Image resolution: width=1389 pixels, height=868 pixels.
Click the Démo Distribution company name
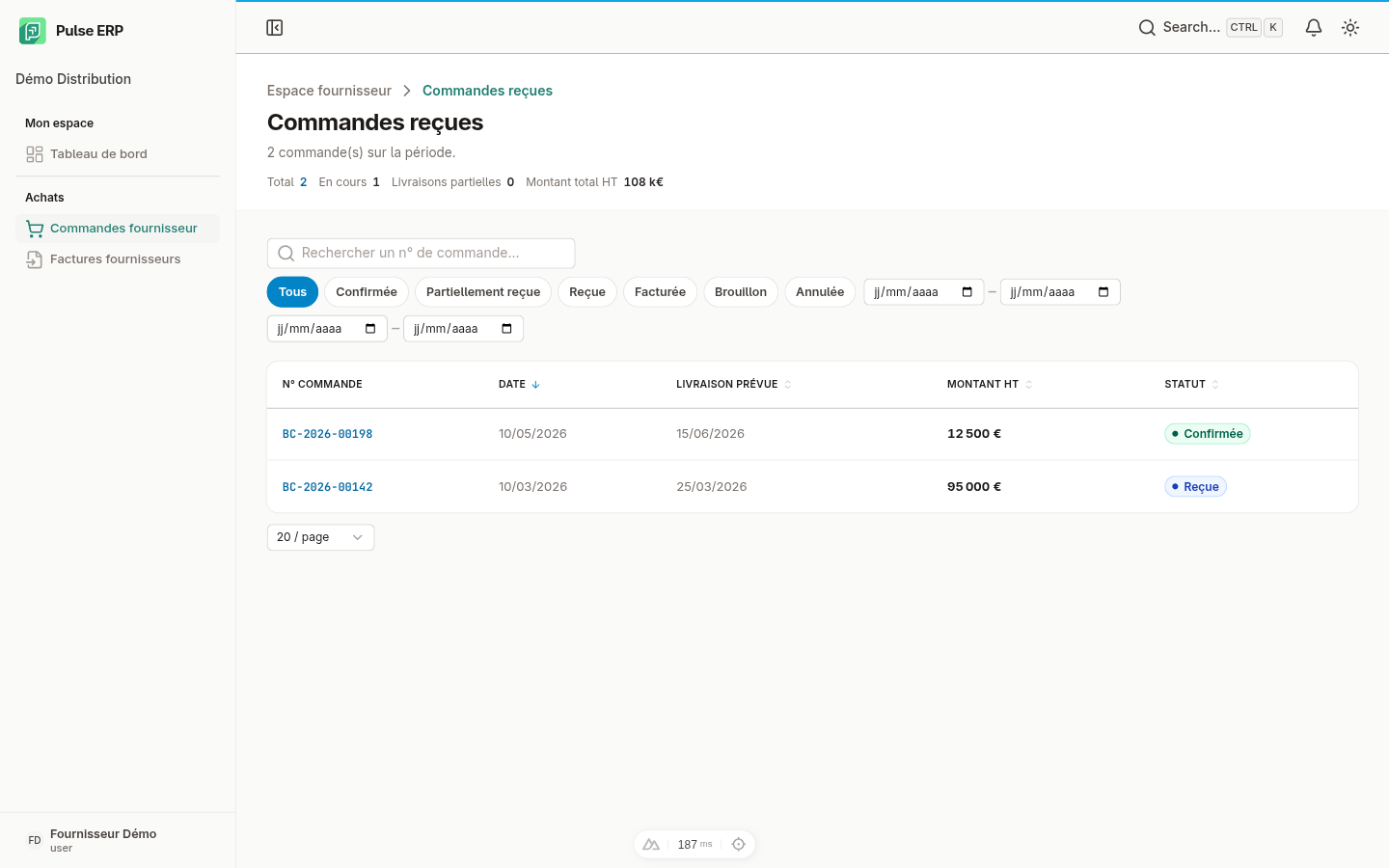[73, 79]
